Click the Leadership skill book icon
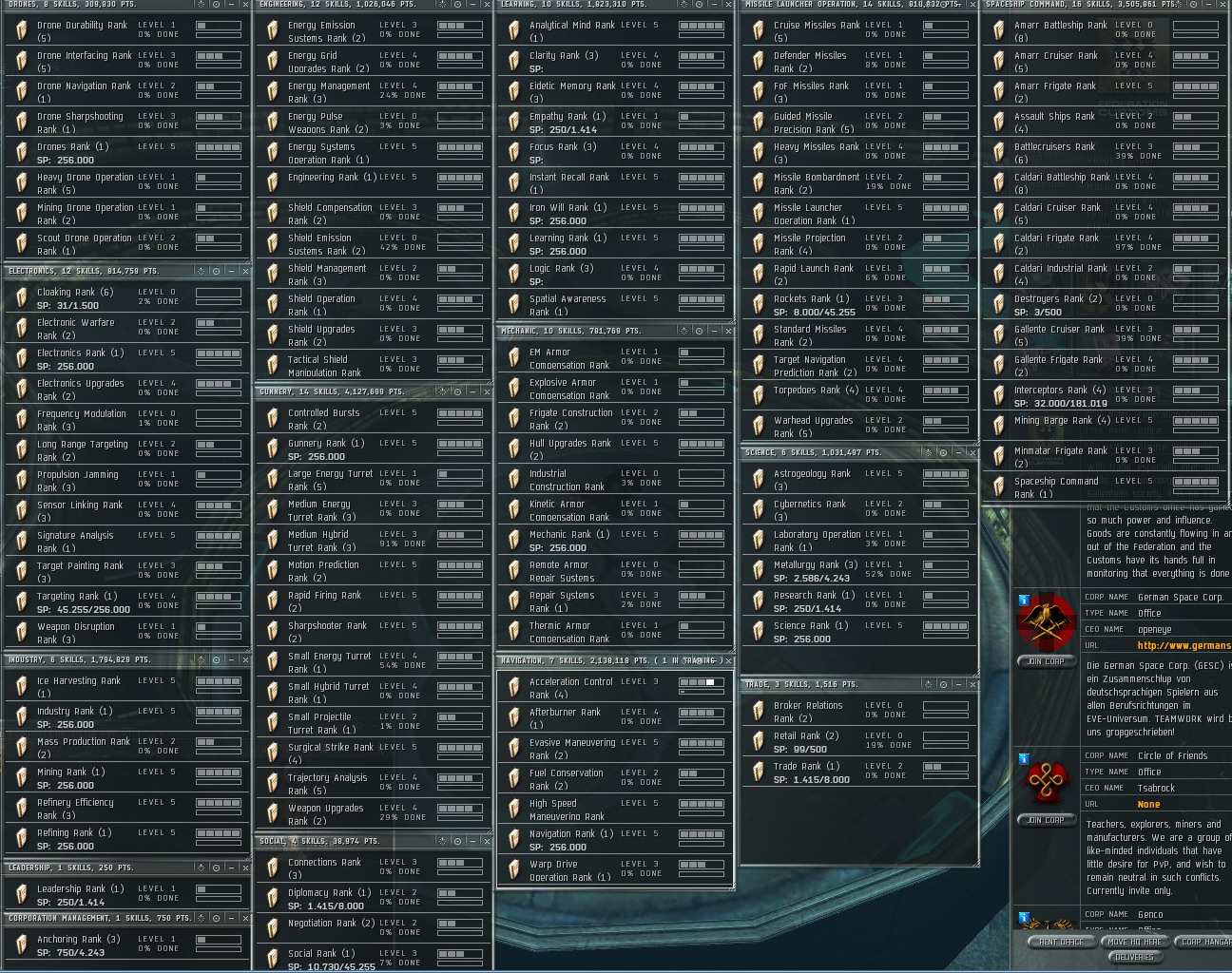 [22, 895]
